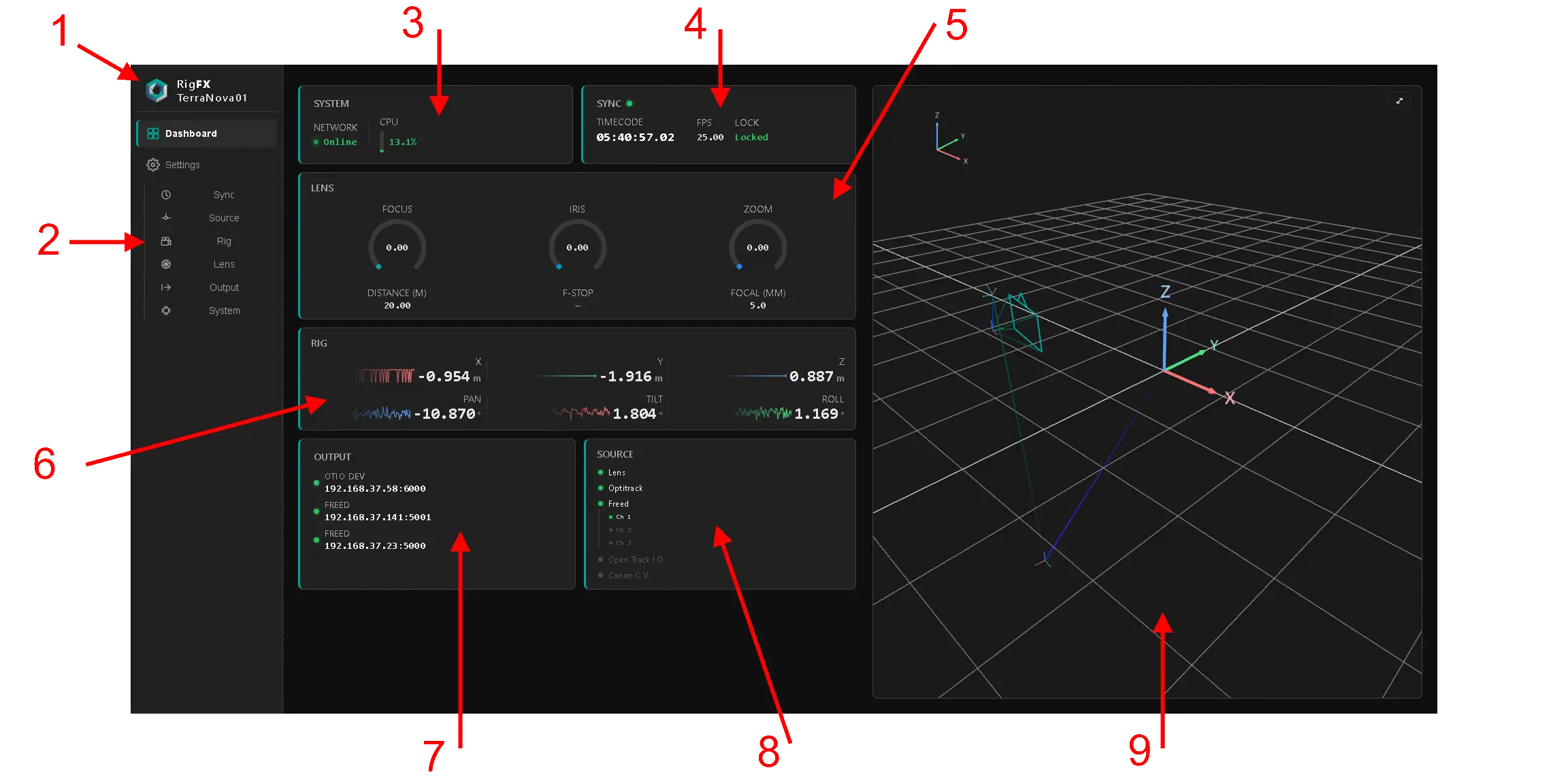
Task: Click the Optitrack source status dot
Action: [x=600, y=488]
